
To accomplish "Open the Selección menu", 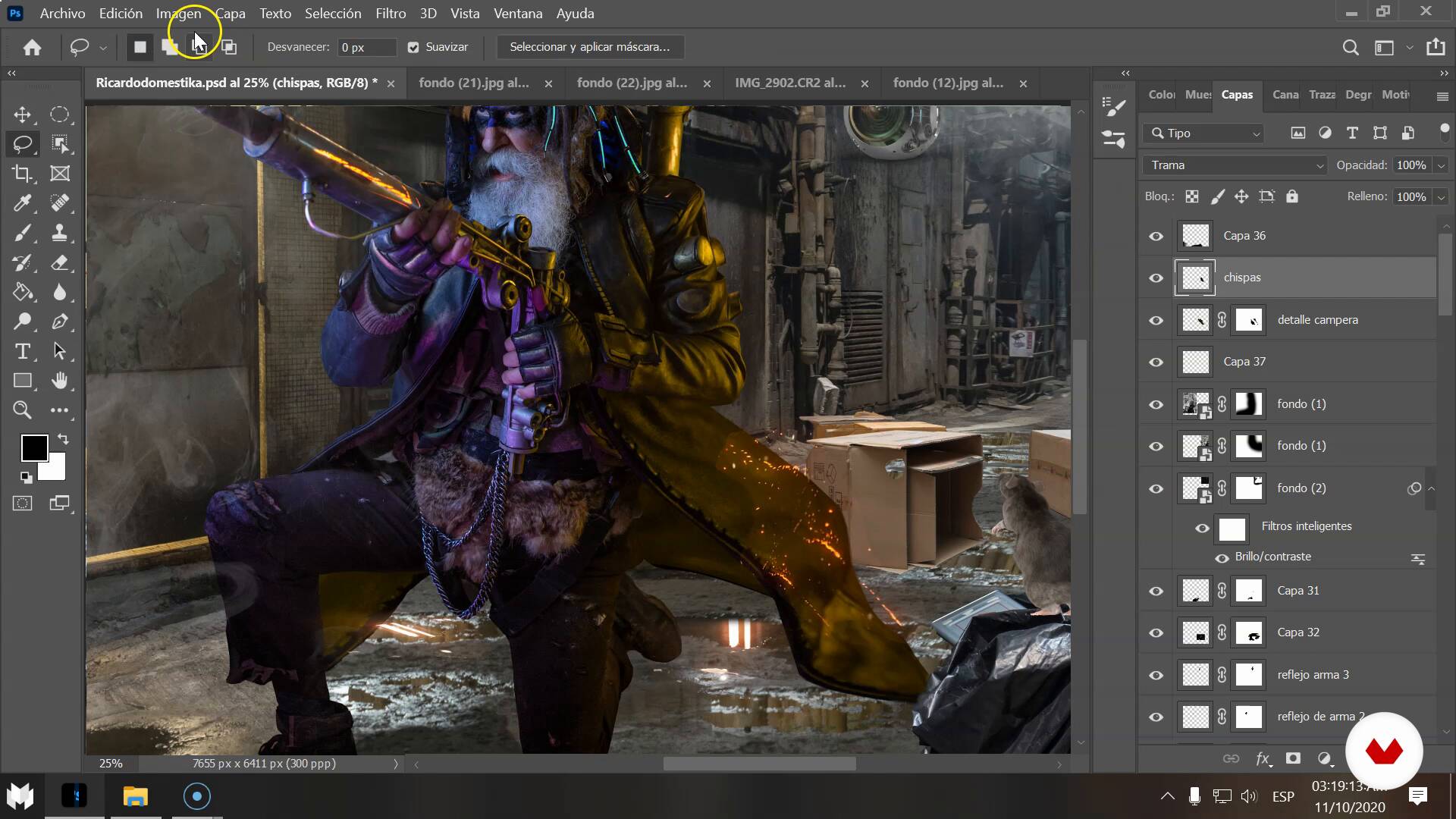I will pyautogui.click(x=333, y=14).
